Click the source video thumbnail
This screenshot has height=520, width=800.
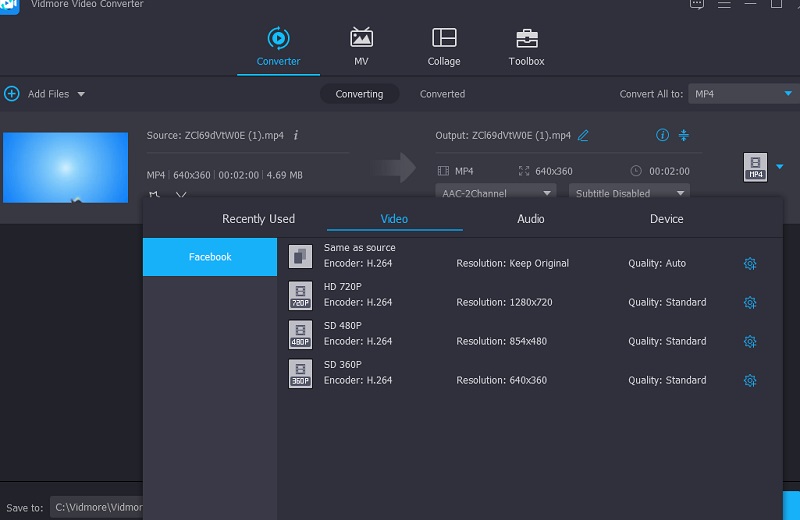click(x=66, y=167)
